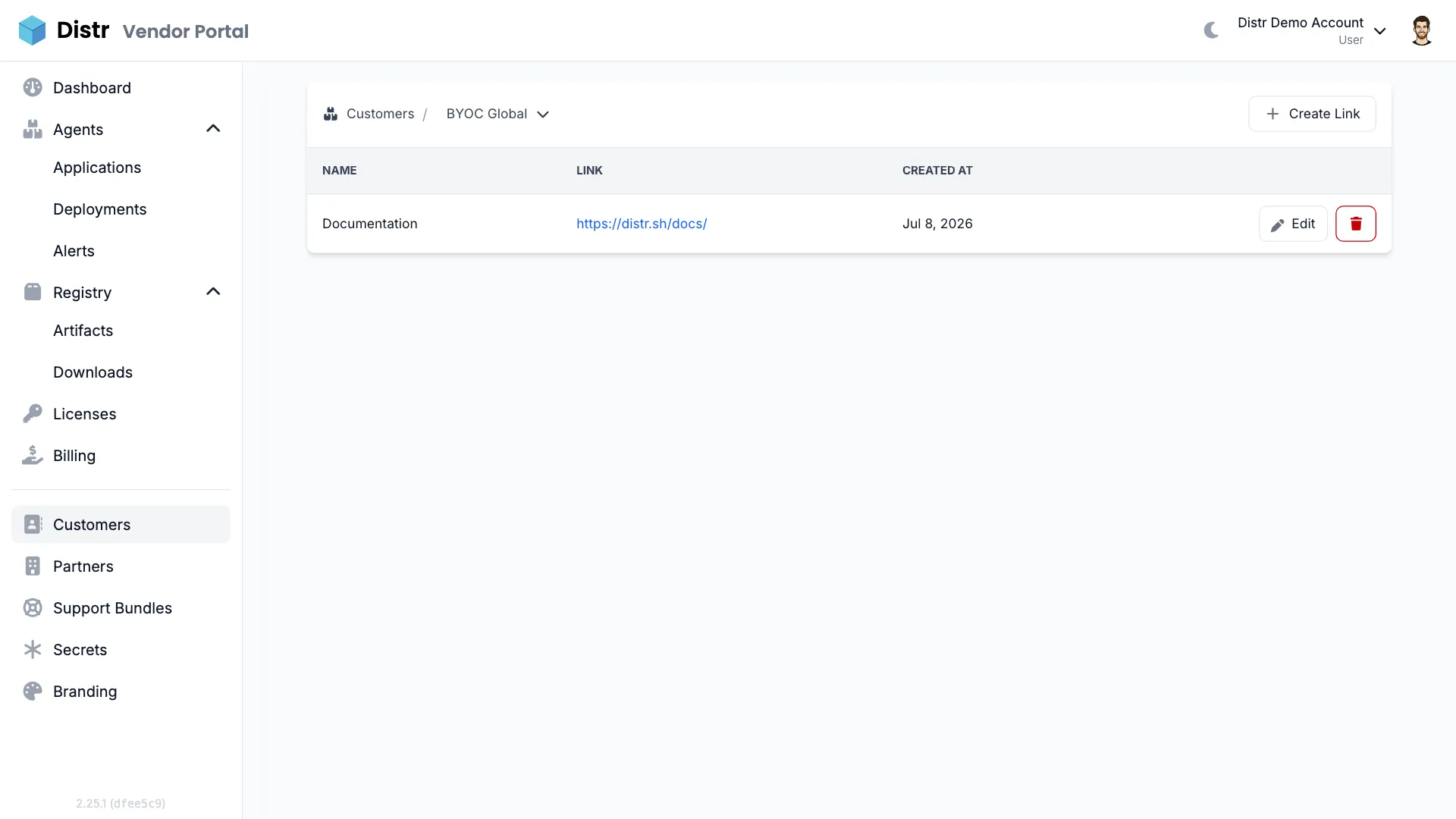
Task: Click the Documentation name cell
Action: click(370, 224)
